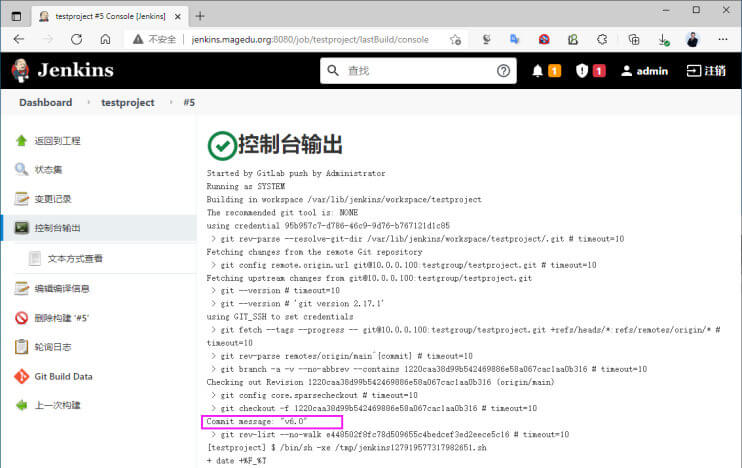Image resolution: width=742 pixels, height=468 pixels.
Task: Expand the testproject breadcrumb arrow
Action: (x=170, y=102)
